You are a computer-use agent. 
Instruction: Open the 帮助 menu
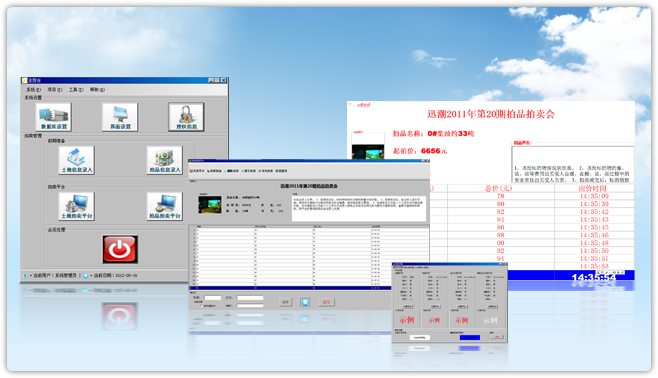[97, 89]
